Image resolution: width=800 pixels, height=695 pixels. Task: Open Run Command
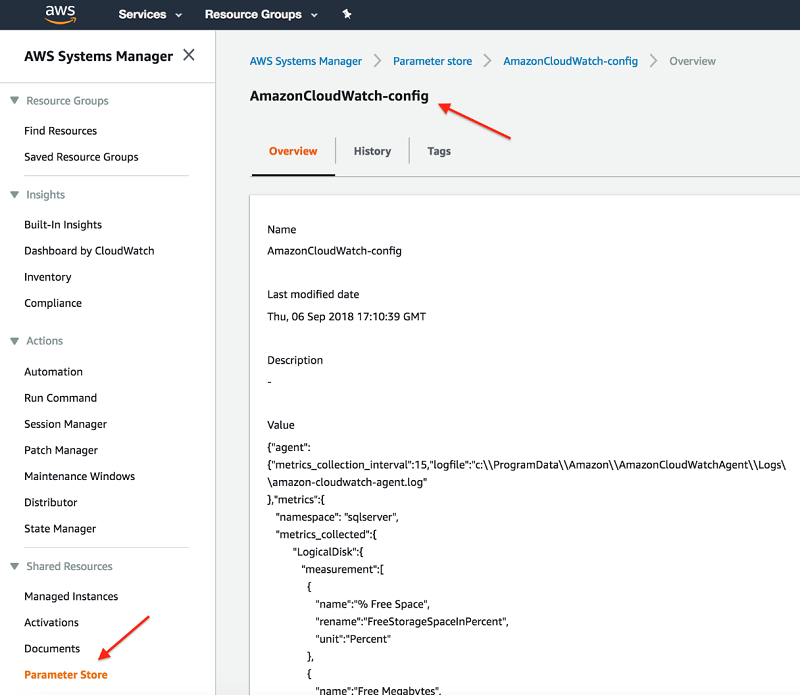coord(60,398)
